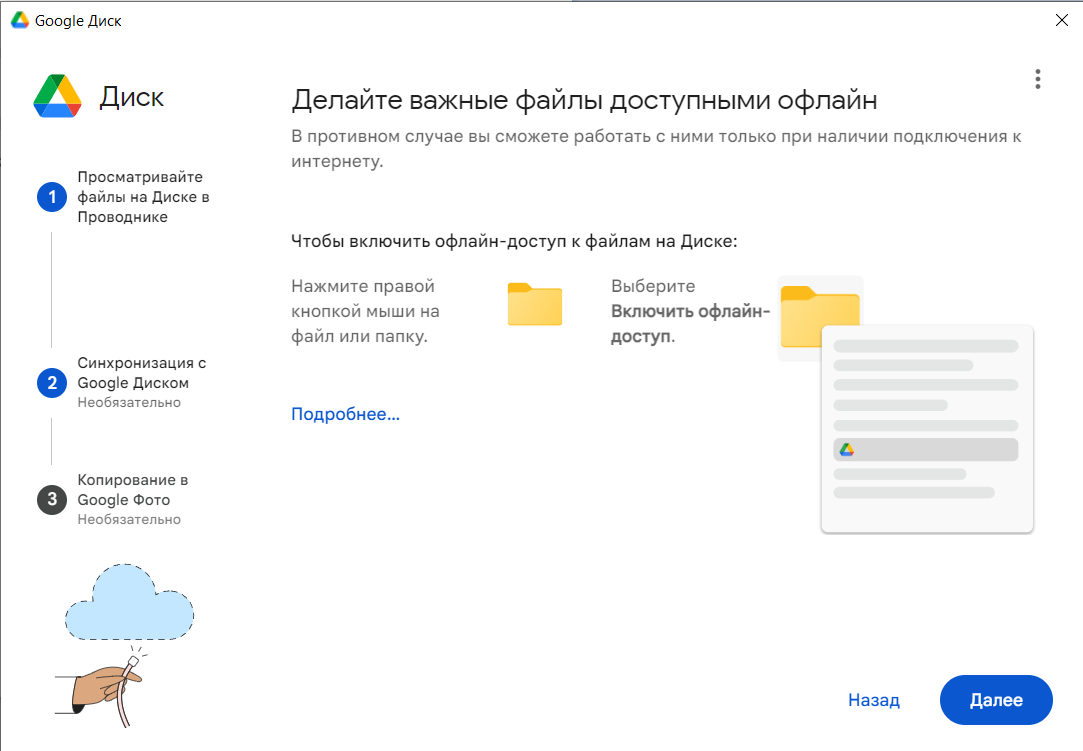Click the Google Drive title bar icon

click(20, 20)
